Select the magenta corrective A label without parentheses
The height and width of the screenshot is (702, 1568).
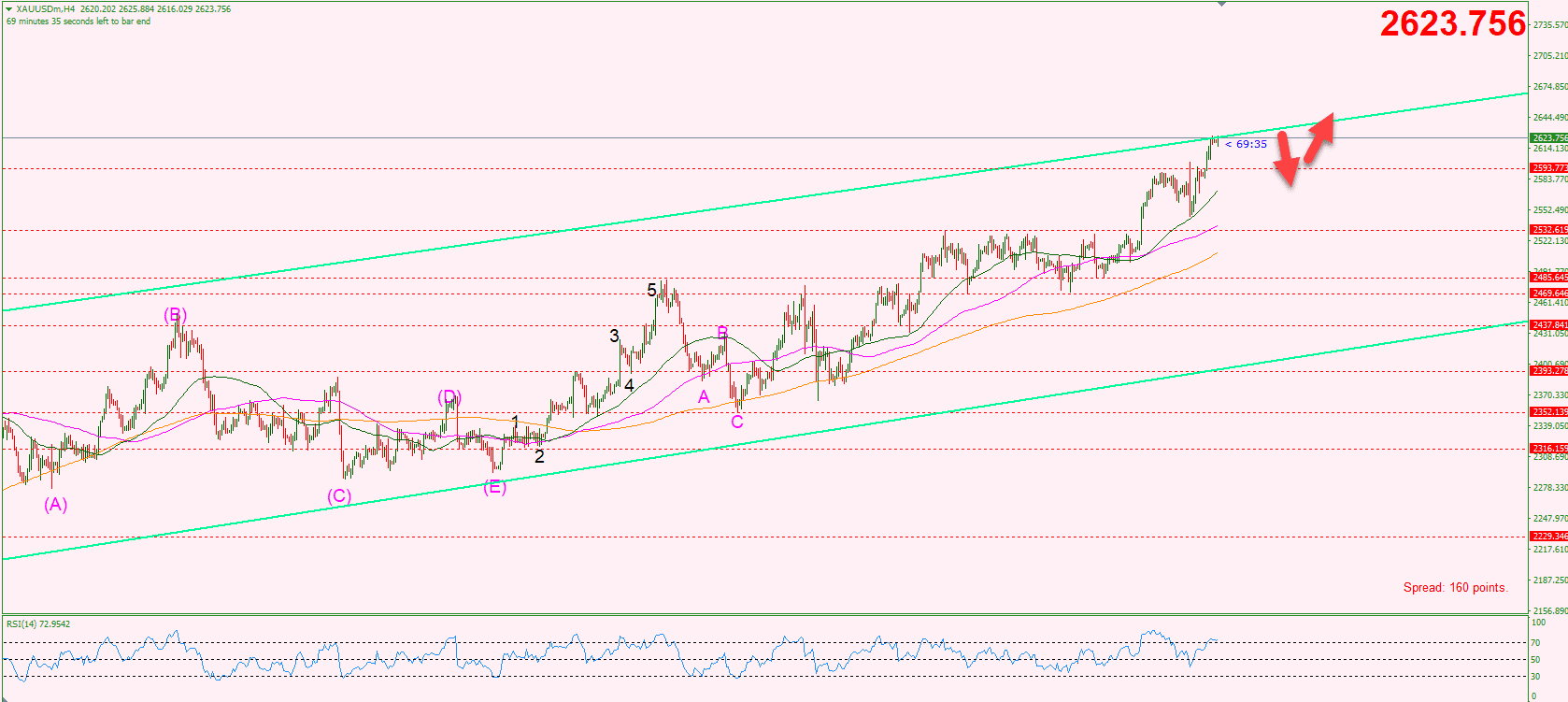click(x=704, y=397)
